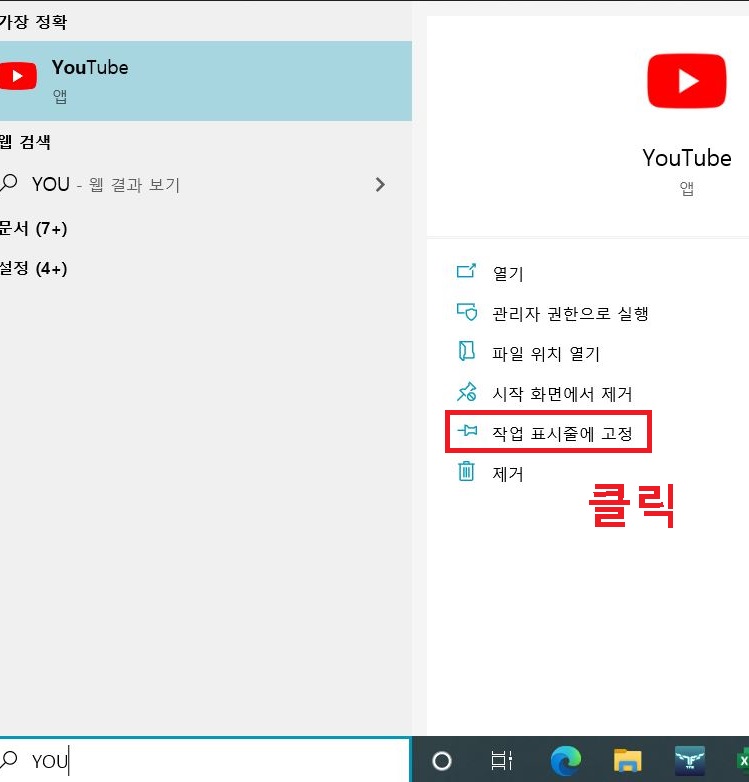Expand the YOU web results chevron arrow
Image resolution: width=749 pixels, height=782 pixels.
click(x=380, y=185)
